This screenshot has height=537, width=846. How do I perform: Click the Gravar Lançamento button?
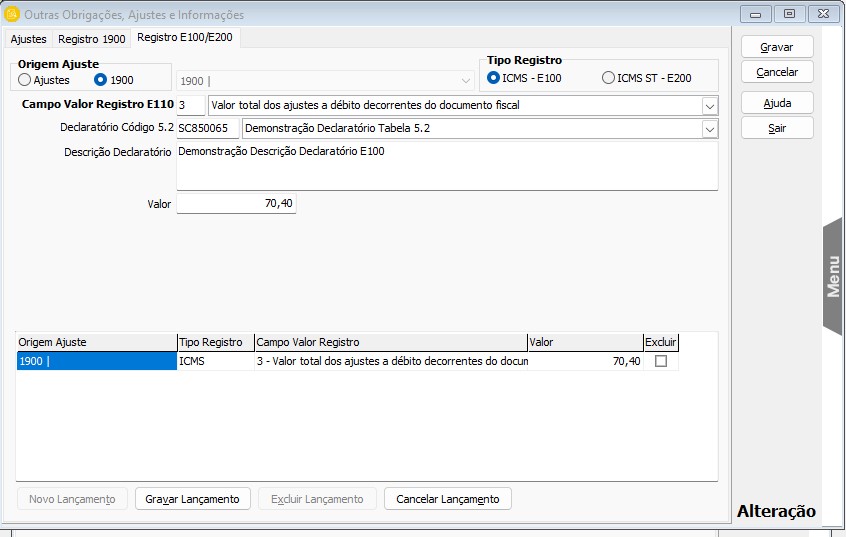pos(192,499)
